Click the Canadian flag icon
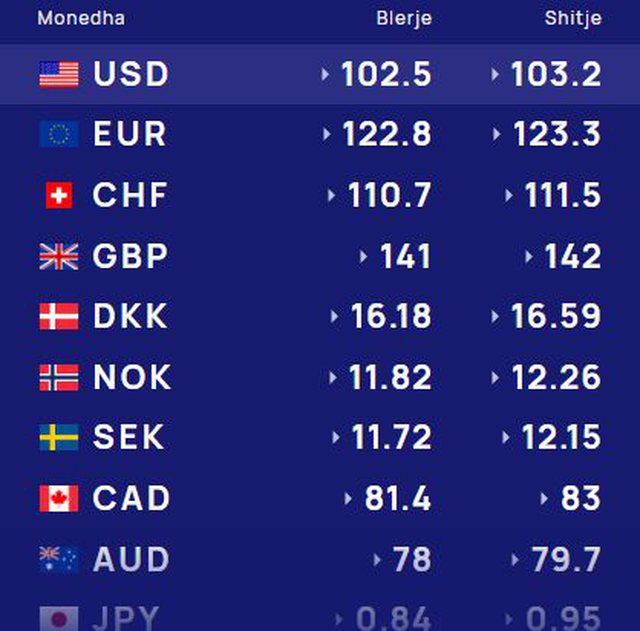640x631 pixels. click(59, 499)
